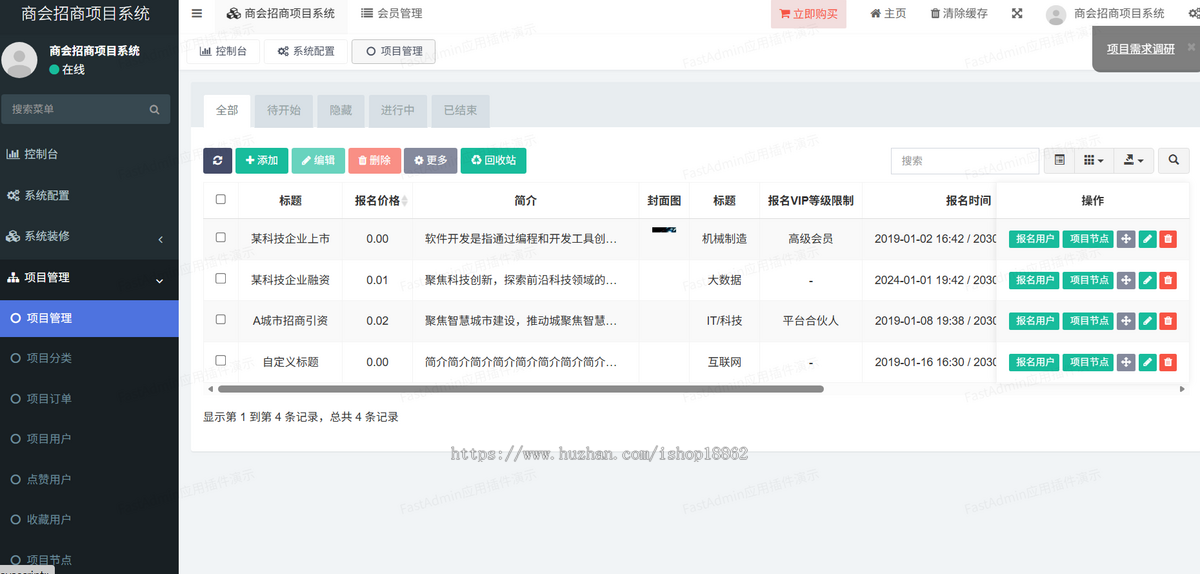Click the 立即购买 button
This screenshot has width=1200, height=574.
pyautogui.click(x=809, y=14)
